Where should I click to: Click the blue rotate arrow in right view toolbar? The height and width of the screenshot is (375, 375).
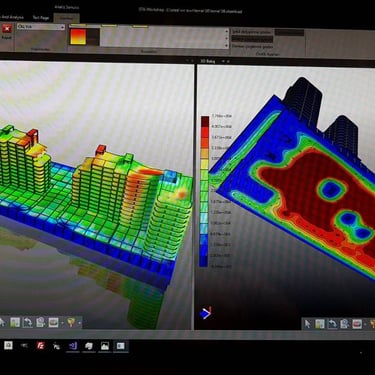(x=332, y=324)
